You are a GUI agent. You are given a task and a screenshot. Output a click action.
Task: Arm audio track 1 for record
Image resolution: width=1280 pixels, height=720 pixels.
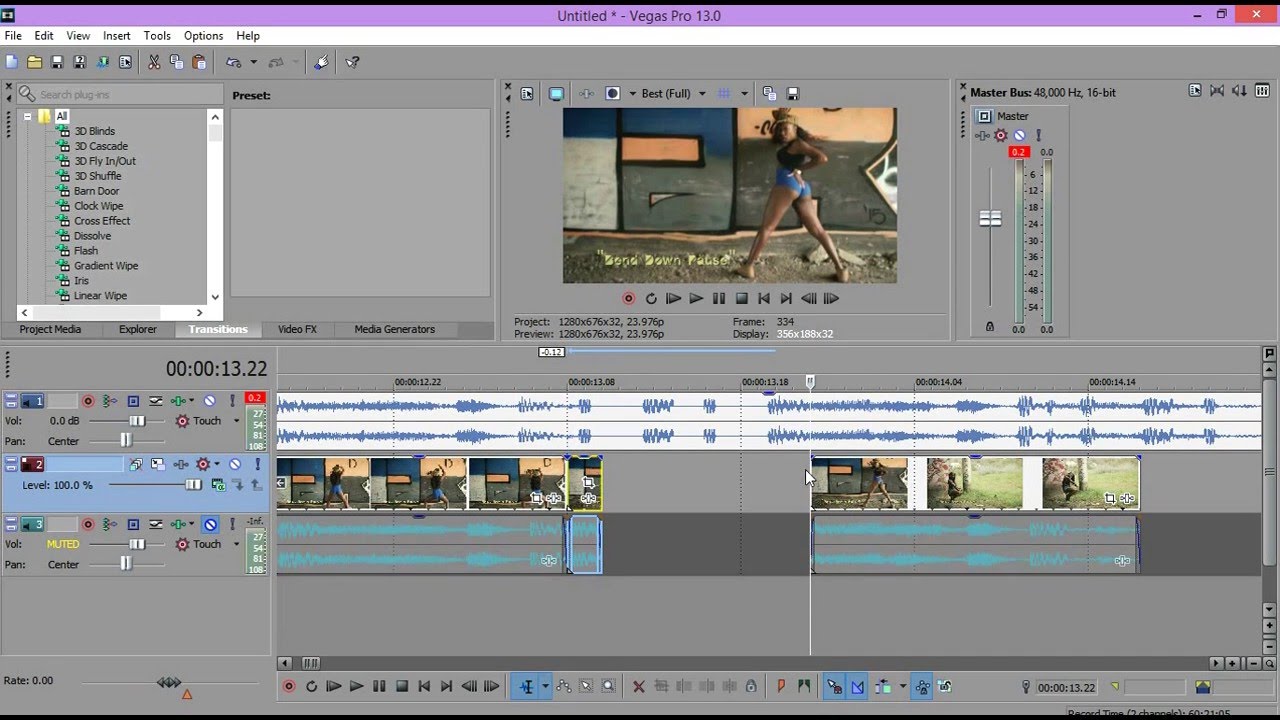(x=88, y=401)
